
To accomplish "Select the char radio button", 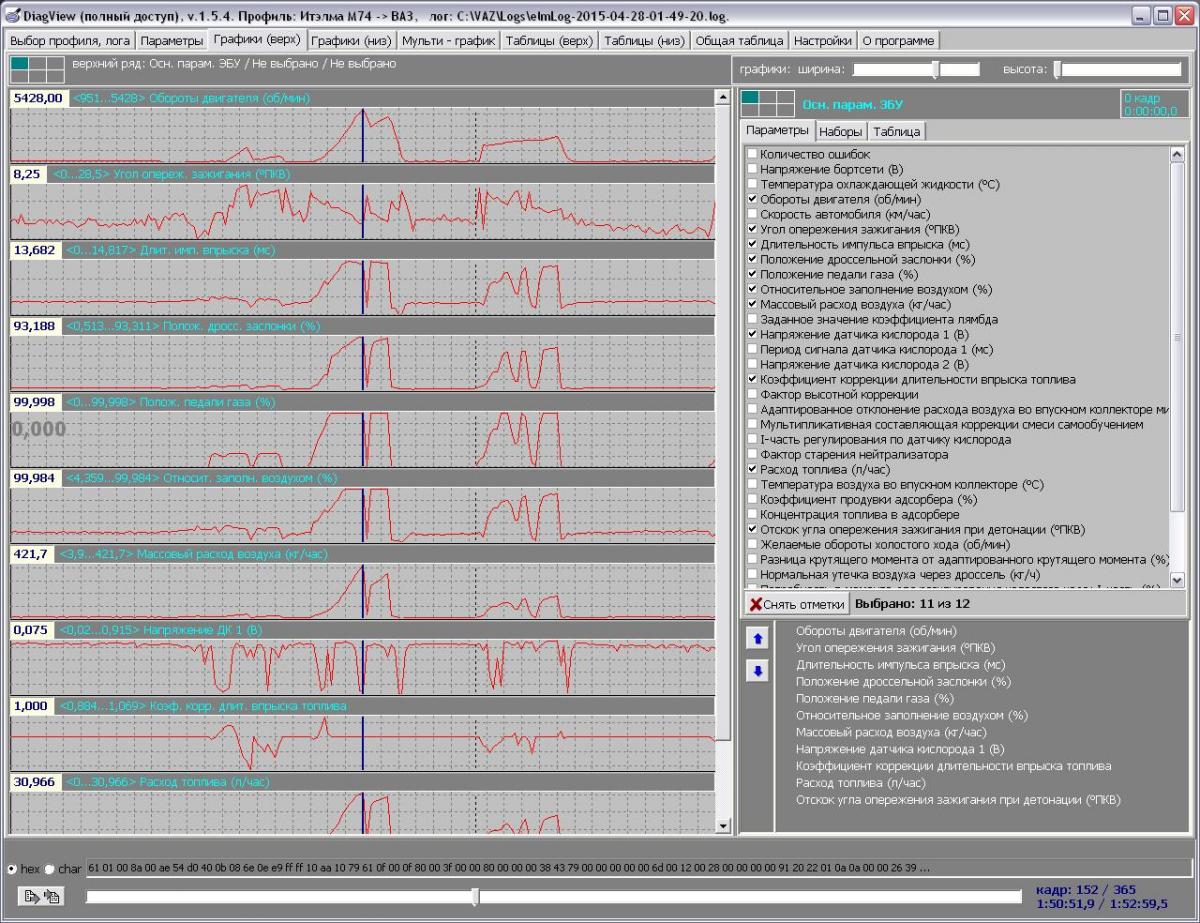I will click(x=50, y=869).
